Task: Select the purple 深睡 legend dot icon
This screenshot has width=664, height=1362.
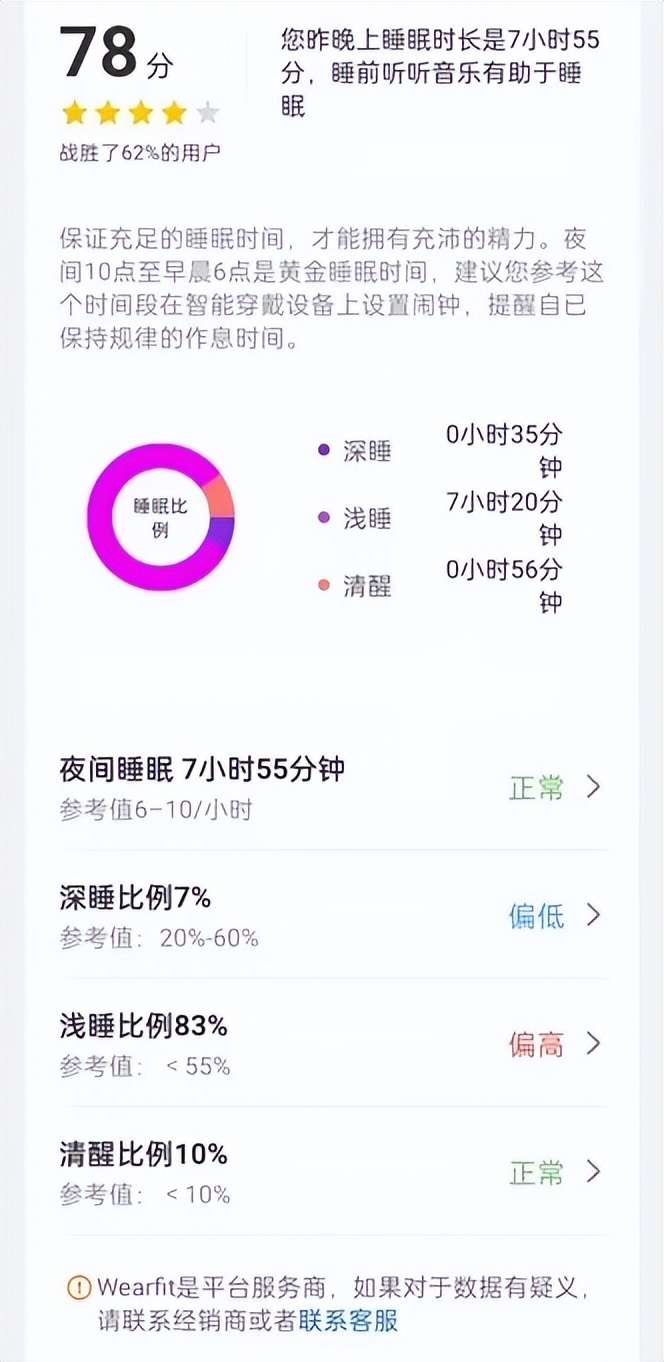Action: coord(324,450)
